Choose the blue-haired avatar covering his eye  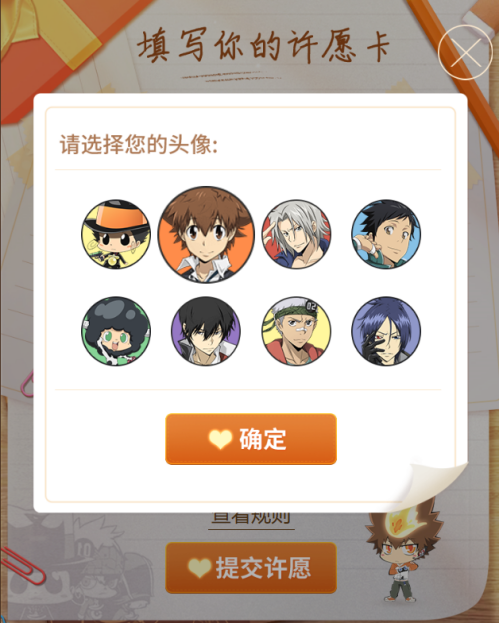(386, 331)
